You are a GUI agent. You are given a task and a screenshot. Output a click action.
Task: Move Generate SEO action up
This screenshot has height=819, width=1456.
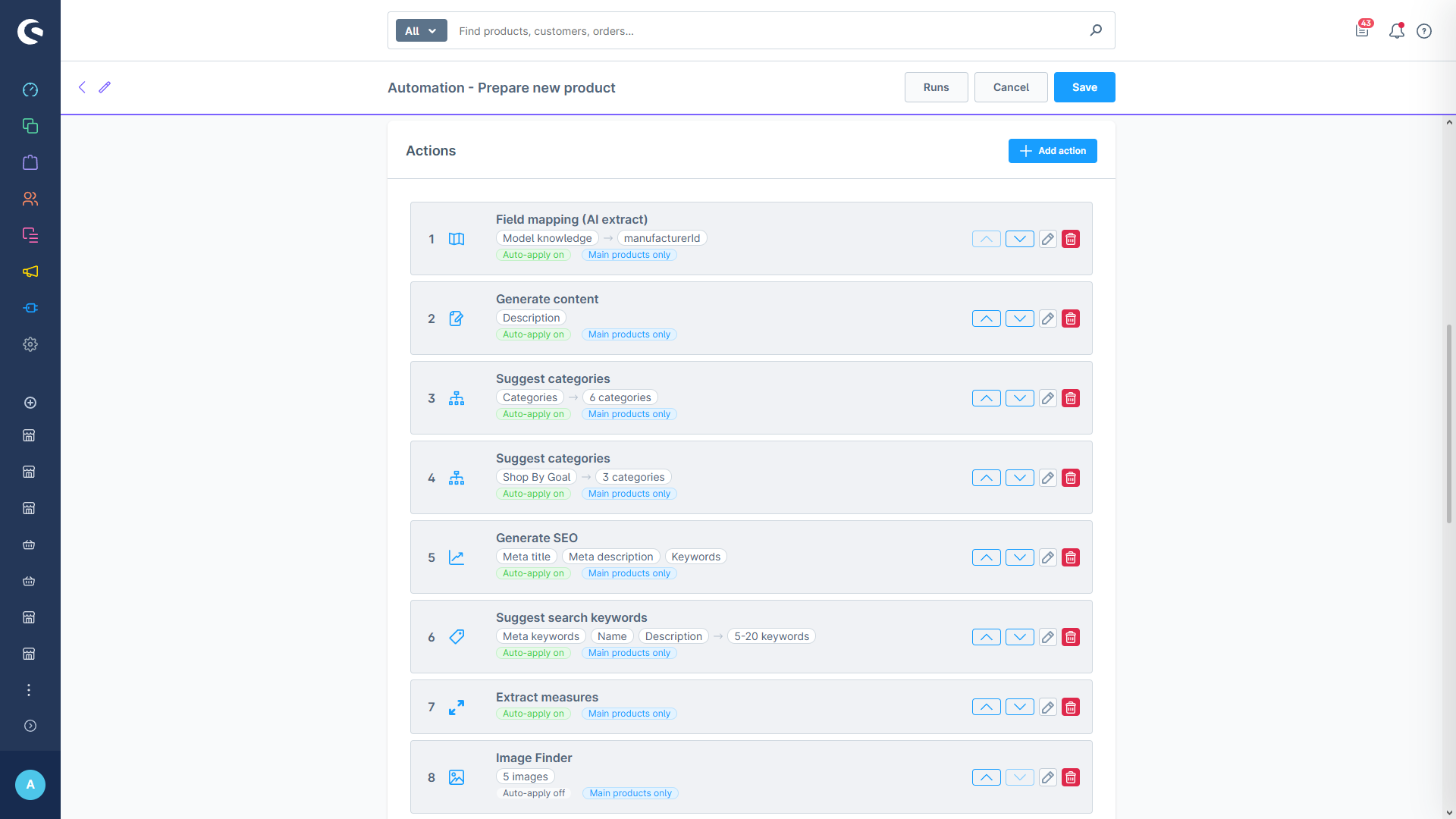(x=987, y=557)
